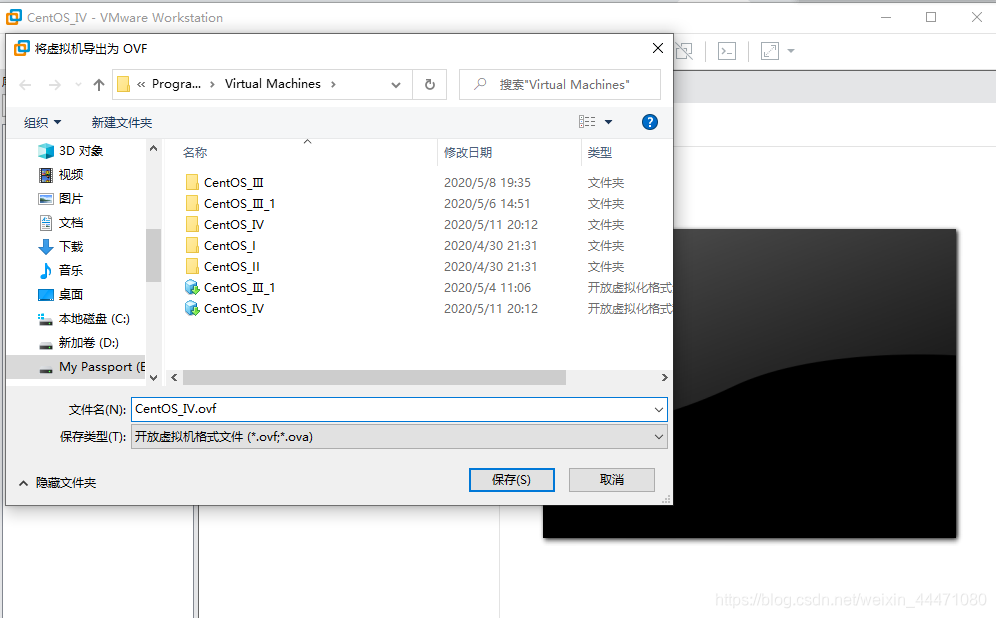Click the CentOS_Ⅳ VM screen thumbnail
This screenshot has width=996, height=618.
coord(815,384)
